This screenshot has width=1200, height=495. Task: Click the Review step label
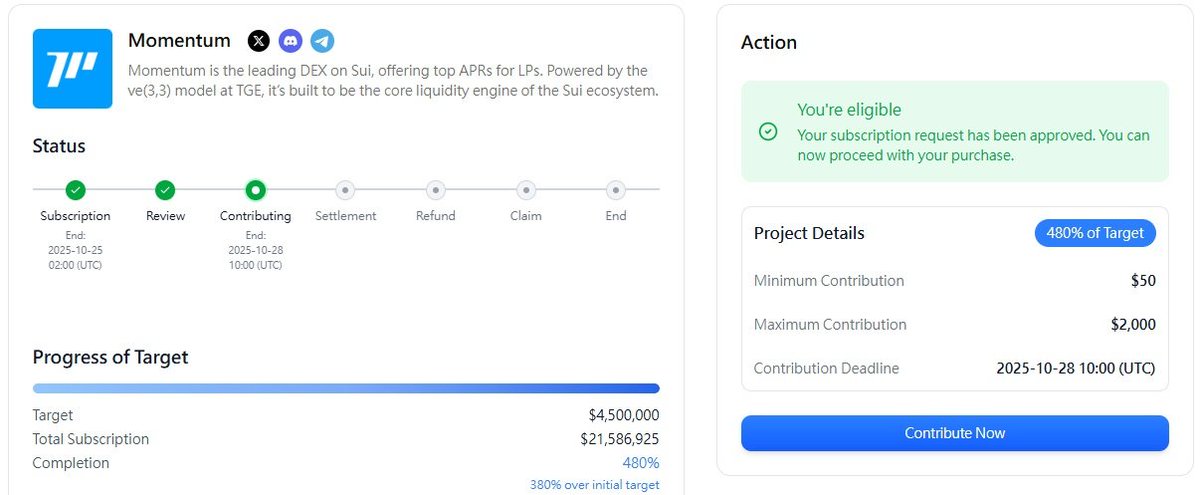click(166, 216)
